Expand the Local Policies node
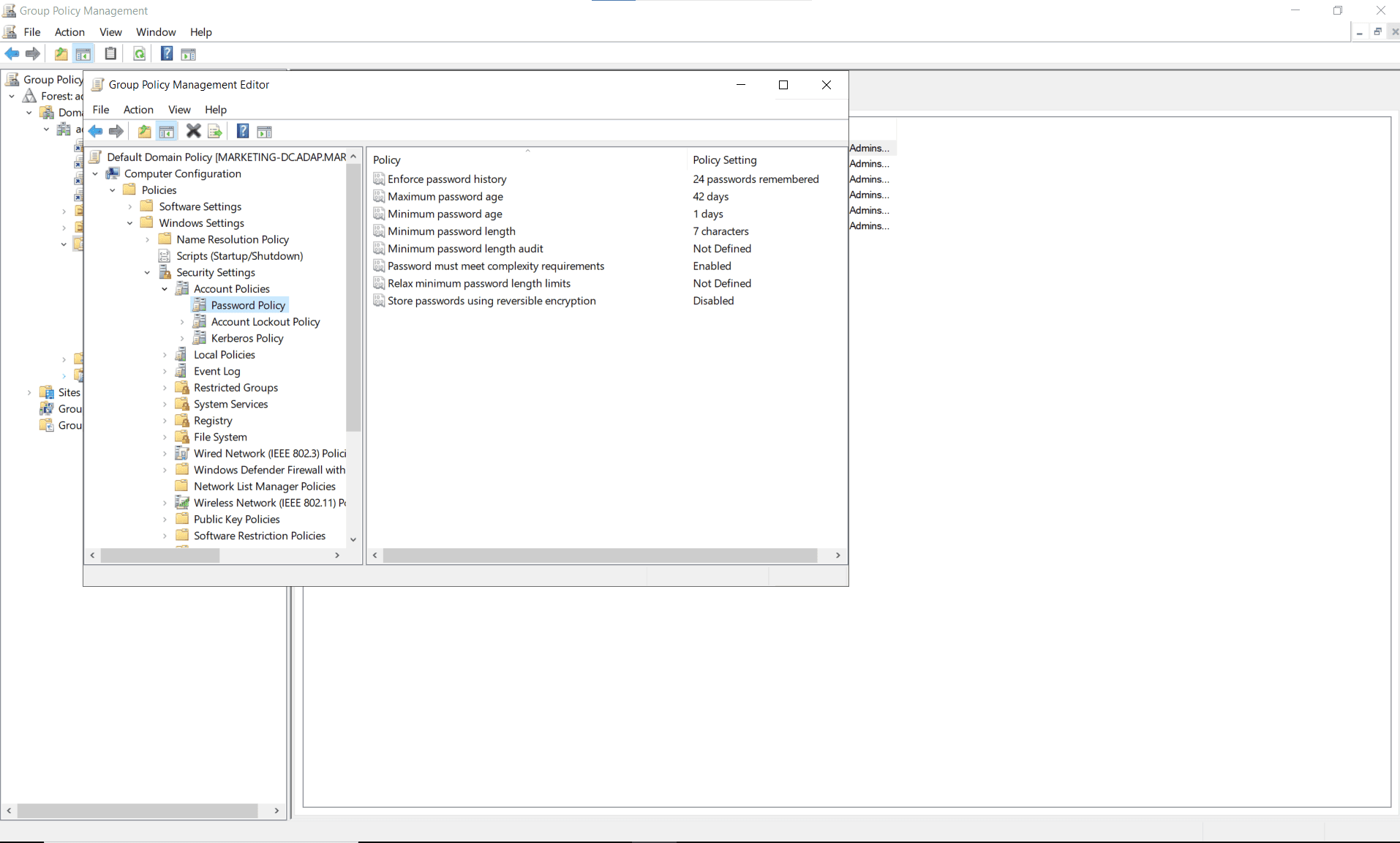 (165, 355)
